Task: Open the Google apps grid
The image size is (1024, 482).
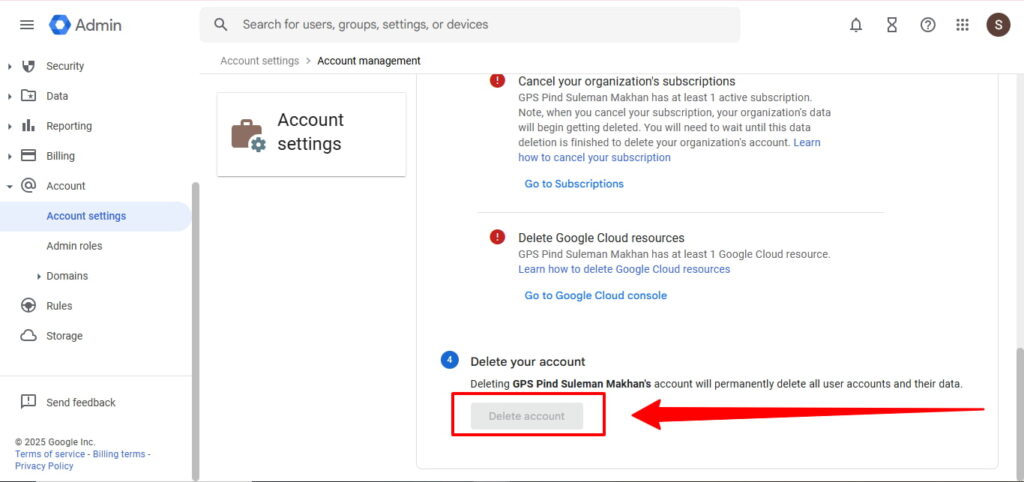Action: [x=963, y=25]
